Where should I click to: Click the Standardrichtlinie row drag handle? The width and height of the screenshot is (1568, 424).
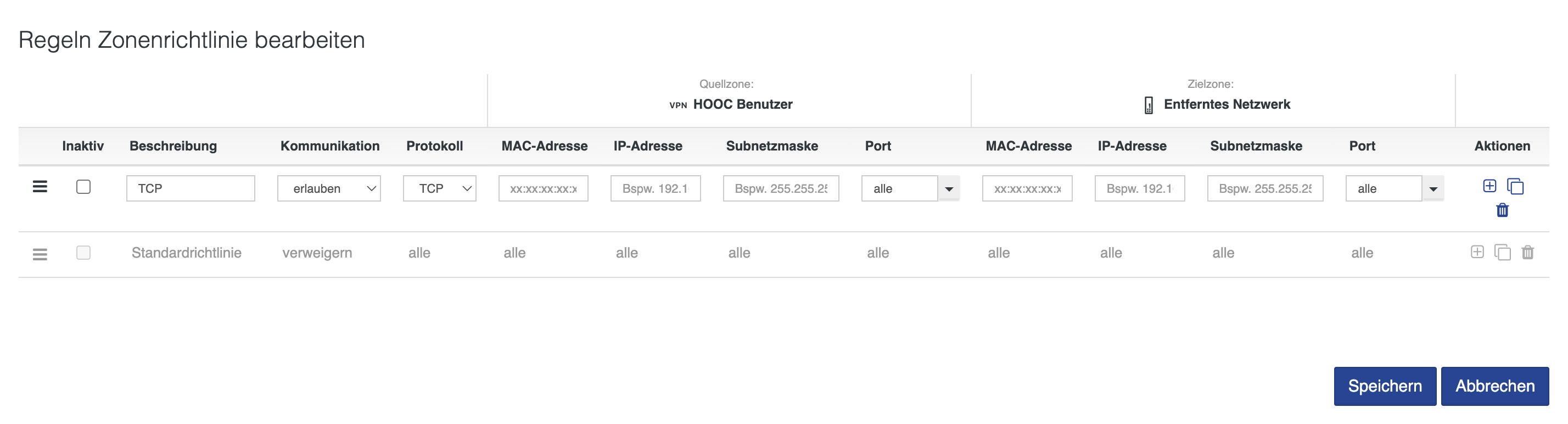click(40, 253)
